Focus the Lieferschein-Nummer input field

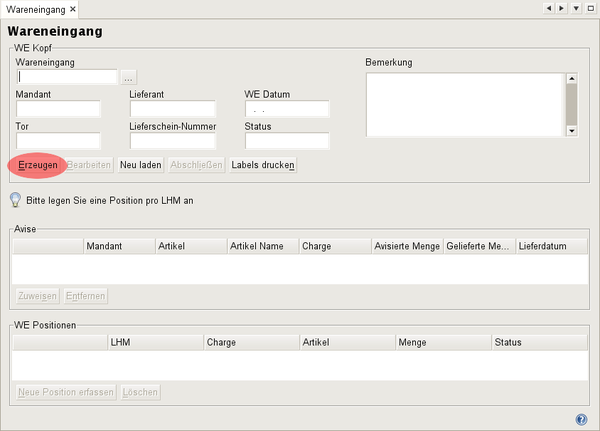tap(173, 141)
